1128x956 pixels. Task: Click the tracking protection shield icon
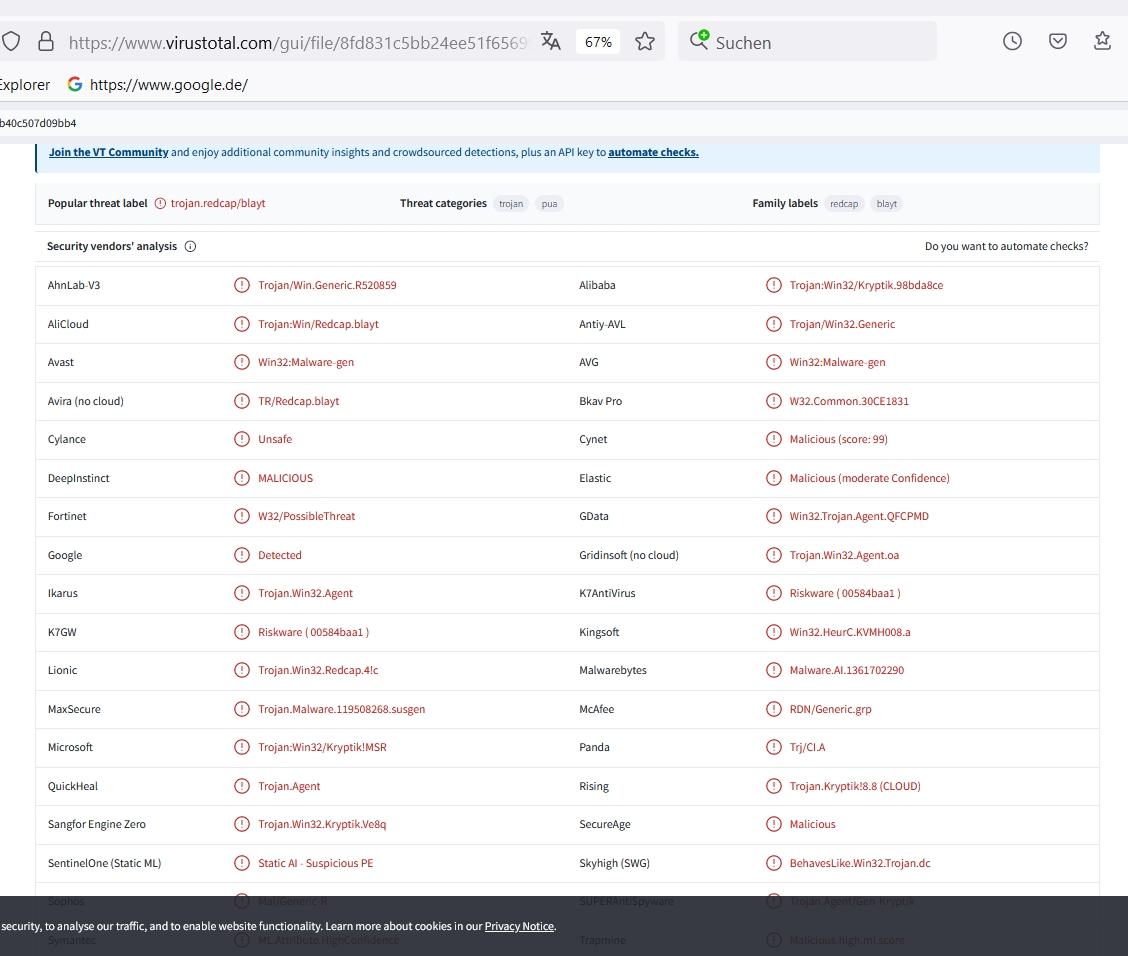tap(10, 41)
